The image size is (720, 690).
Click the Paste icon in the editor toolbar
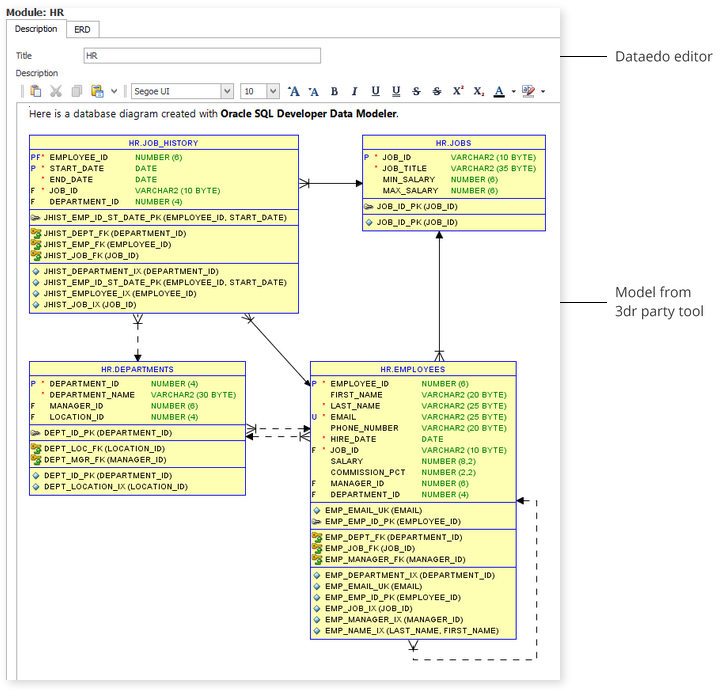tap(36, 91)
